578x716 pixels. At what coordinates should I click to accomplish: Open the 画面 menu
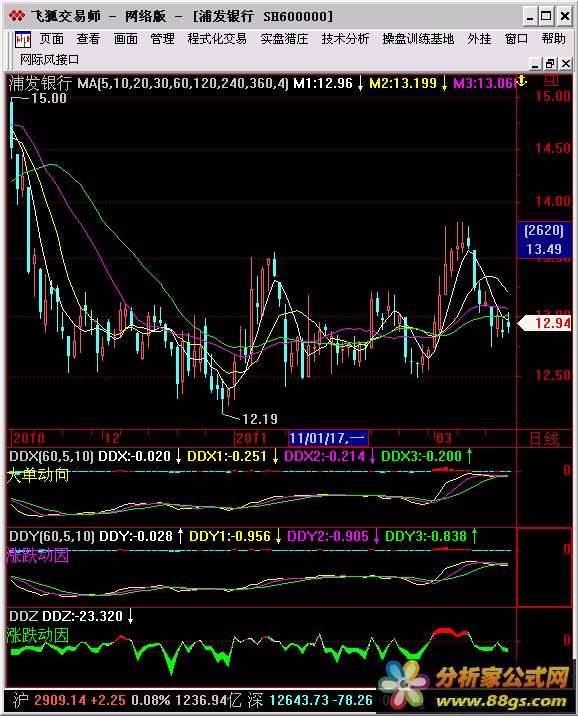click(x=126, y=39)
